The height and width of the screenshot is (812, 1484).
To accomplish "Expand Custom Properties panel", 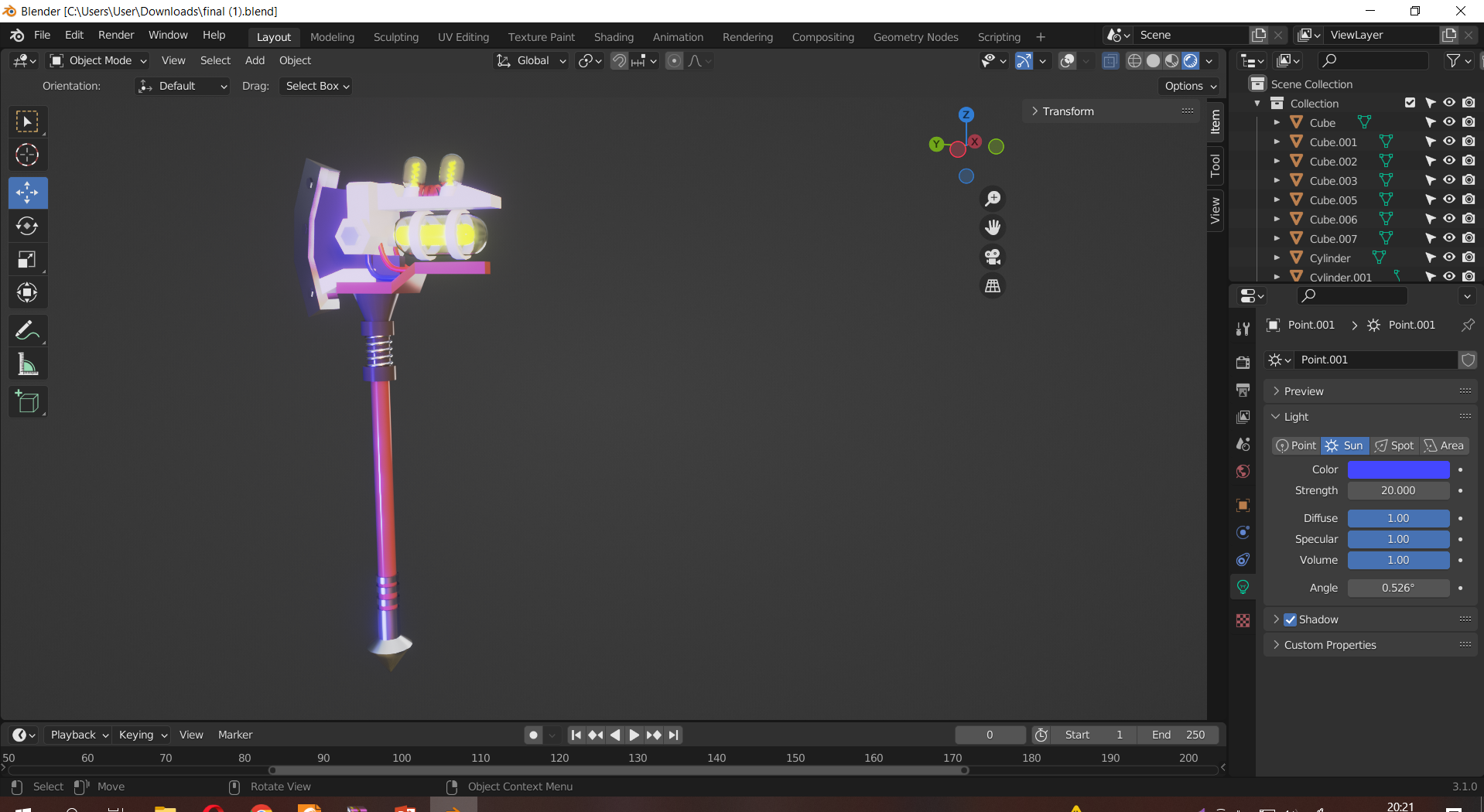I will pos(1370,645).
